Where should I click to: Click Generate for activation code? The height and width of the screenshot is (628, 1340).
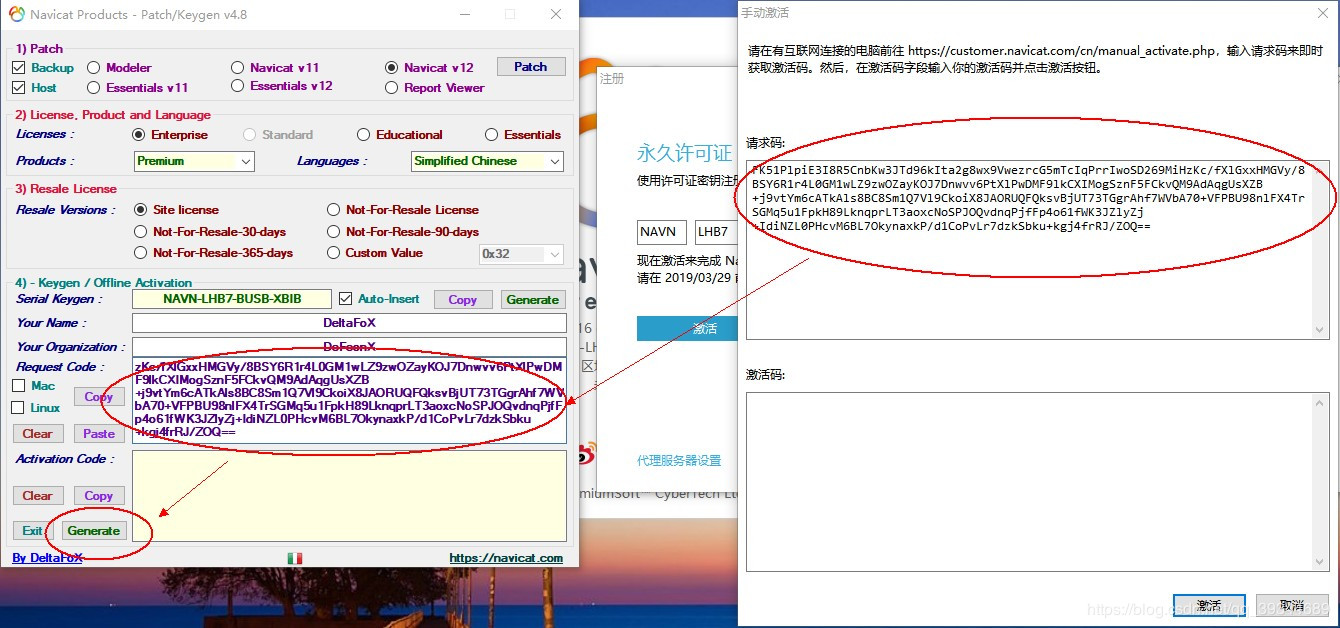pyautogui.click(x=94, y=531)
